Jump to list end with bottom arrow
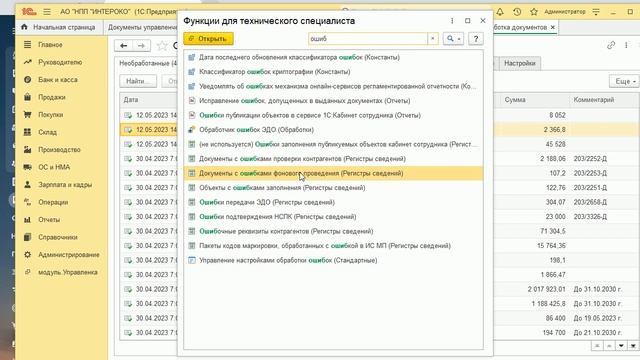 (x=633, y=346)
